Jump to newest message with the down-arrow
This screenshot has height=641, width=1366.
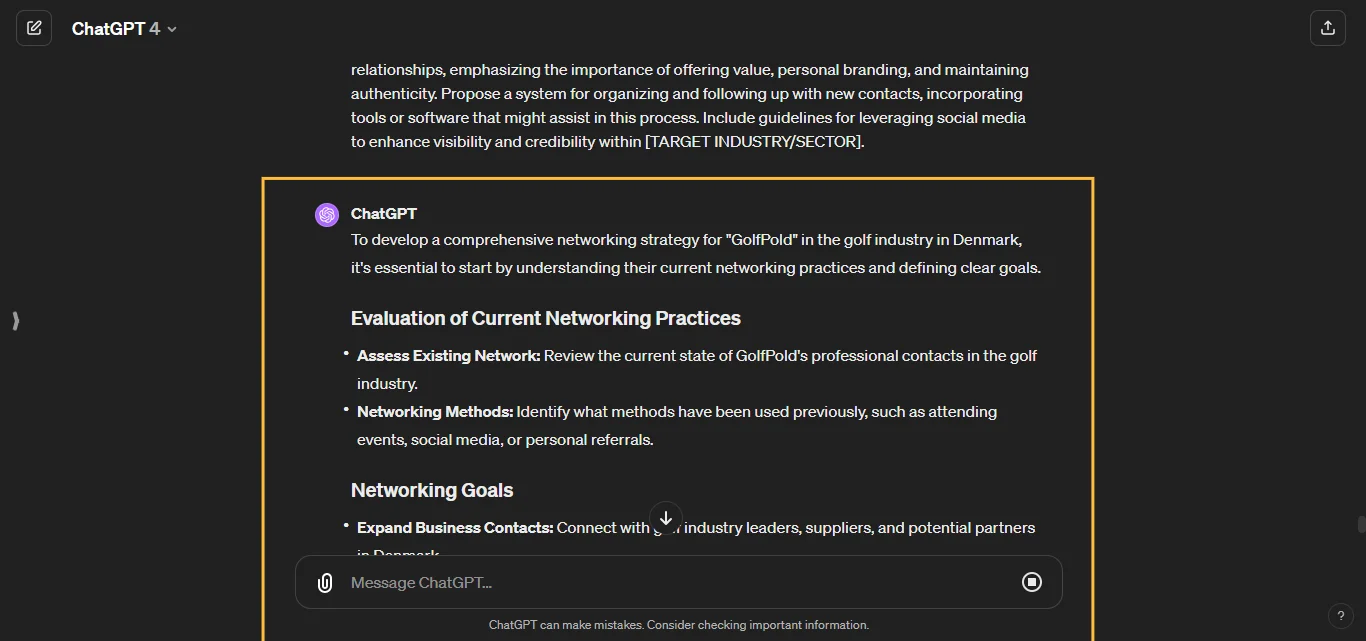click(x=665, y=518)
